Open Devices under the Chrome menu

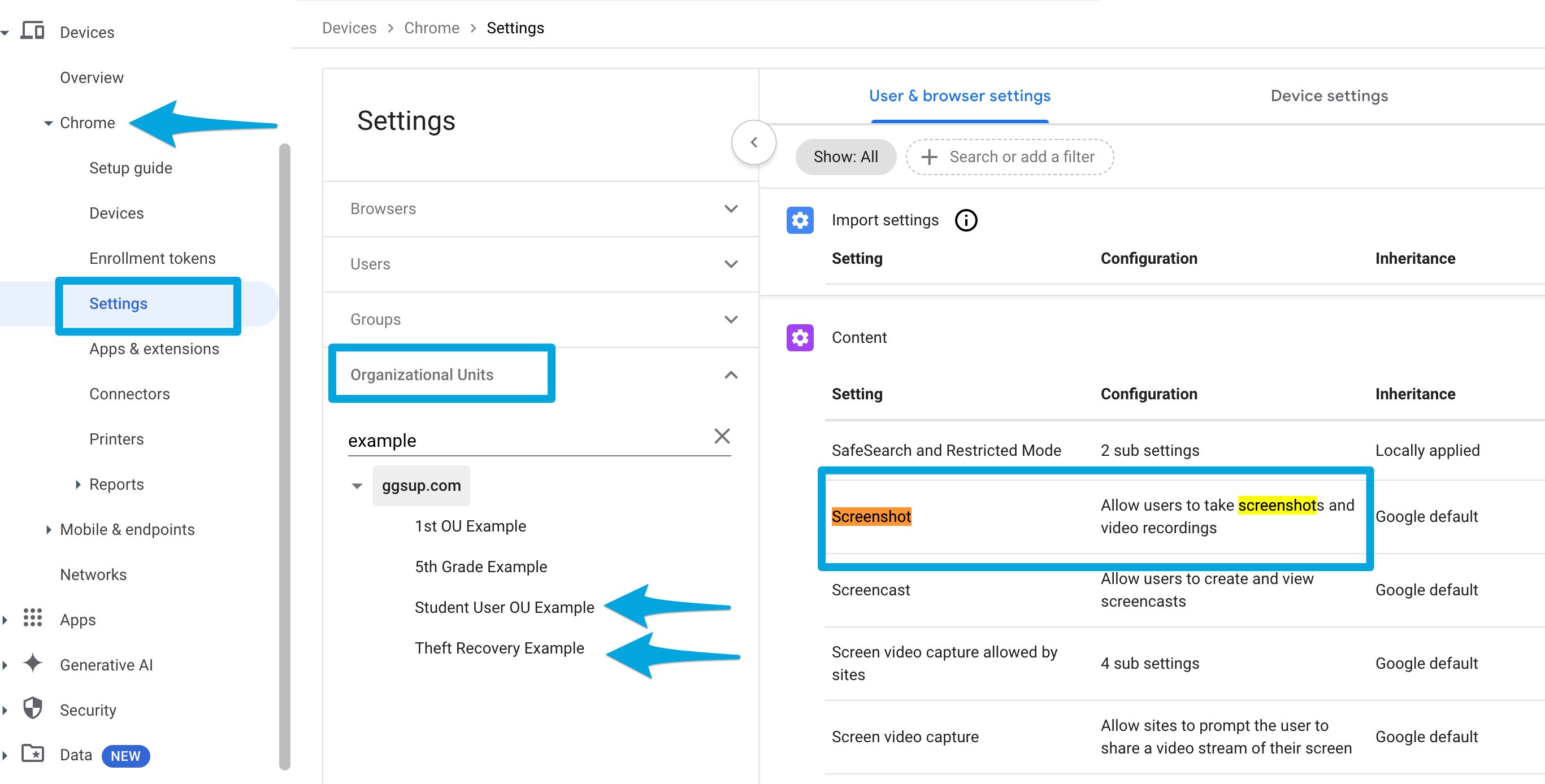click(116, 214)
